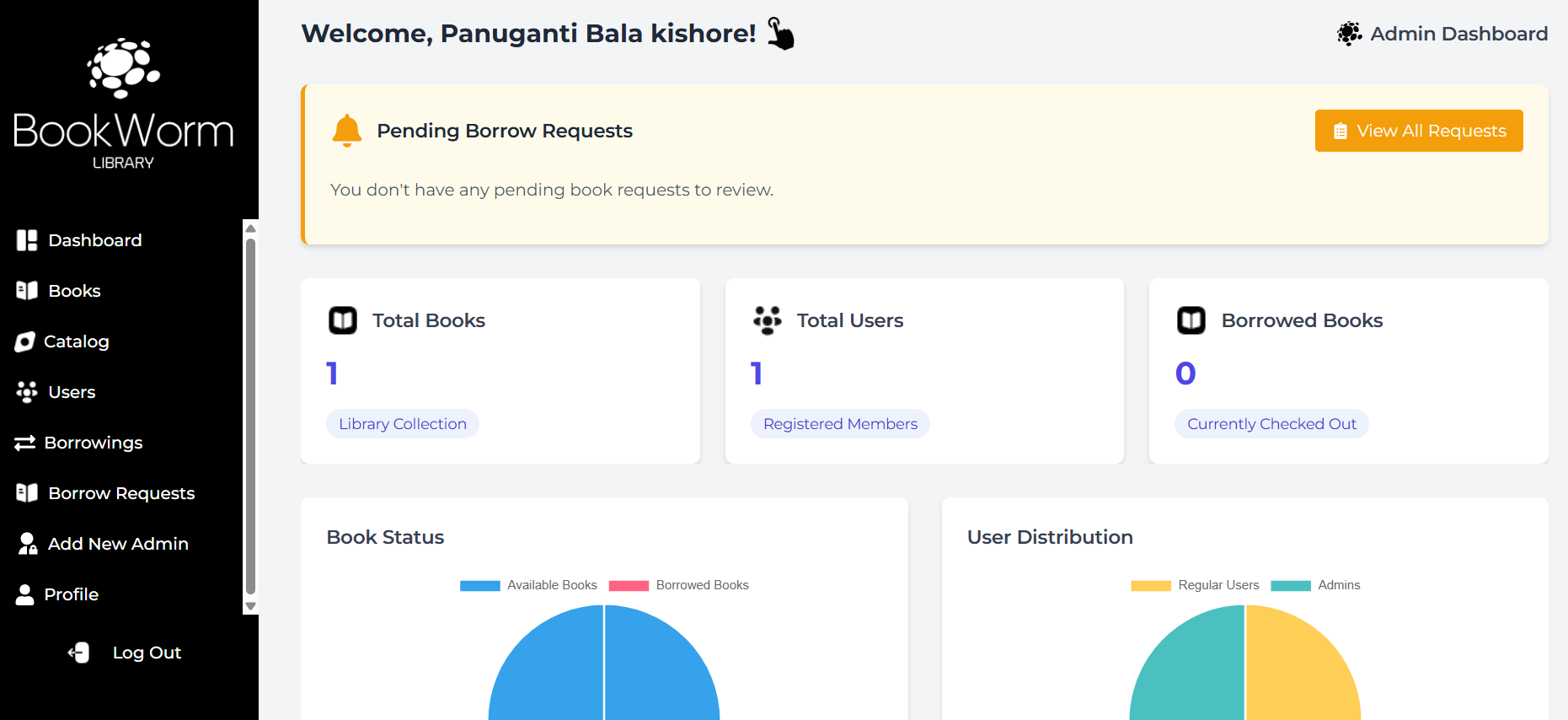Toggle Available Books legend blue swatch
Image resolution: width=1568 pixels, height=720 pixels.
(x=480, y=586)
